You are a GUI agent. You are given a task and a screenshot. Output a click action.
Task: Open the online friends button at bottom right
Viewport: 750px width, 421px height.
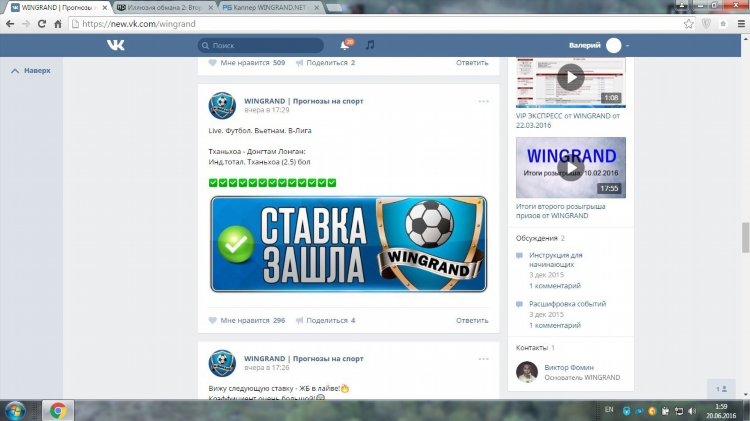click(721, 389)
